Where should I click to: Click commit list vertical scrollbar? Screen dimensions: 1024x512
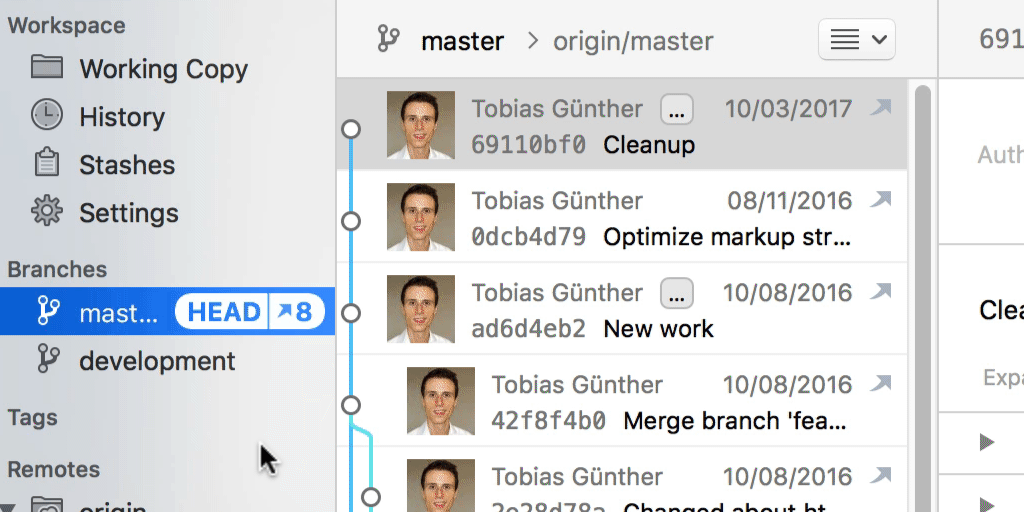point(922,300)
